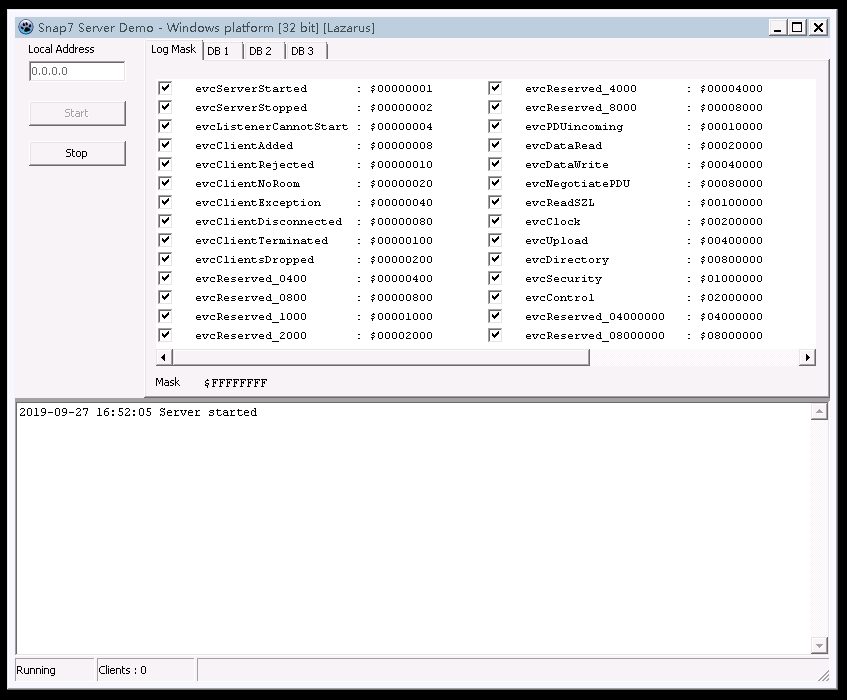The height and width of the screenshot is (700, 847).
Task: Uncheck the evcReserved_08000000 checkbox
Action: point(495,335)
